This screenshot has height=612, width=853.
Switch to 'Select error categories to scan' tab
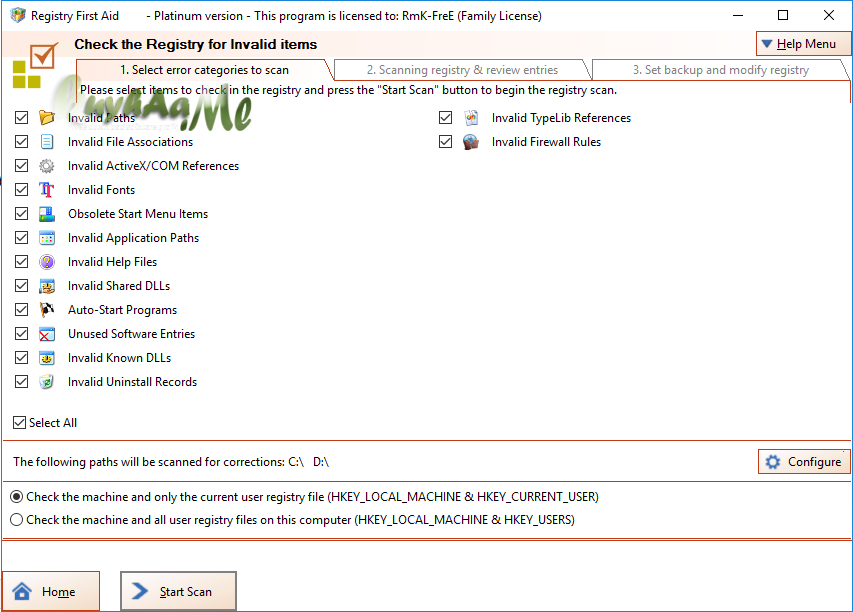(205, 70)
